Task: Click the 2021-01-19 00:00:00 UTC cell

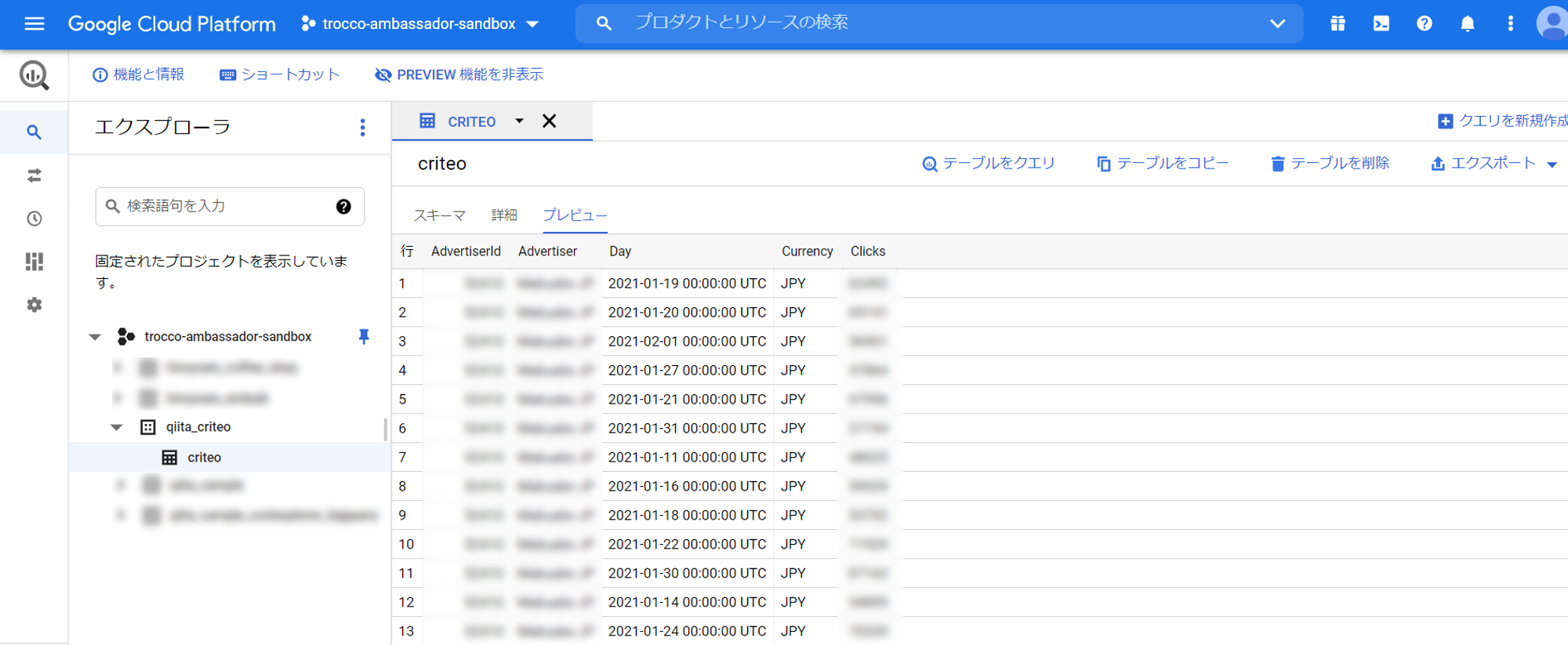Action: (x=687, y=284)
